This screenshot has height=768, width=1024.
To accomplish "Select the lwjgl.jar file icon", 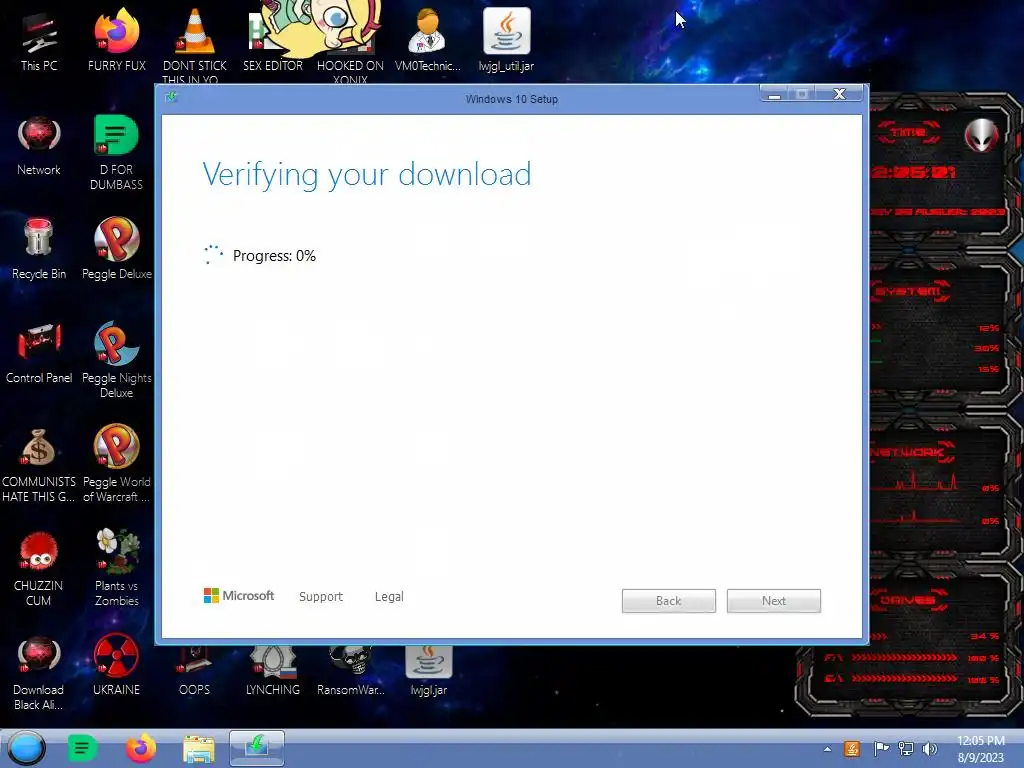I will pyautogui.click(x=428, y=671).
